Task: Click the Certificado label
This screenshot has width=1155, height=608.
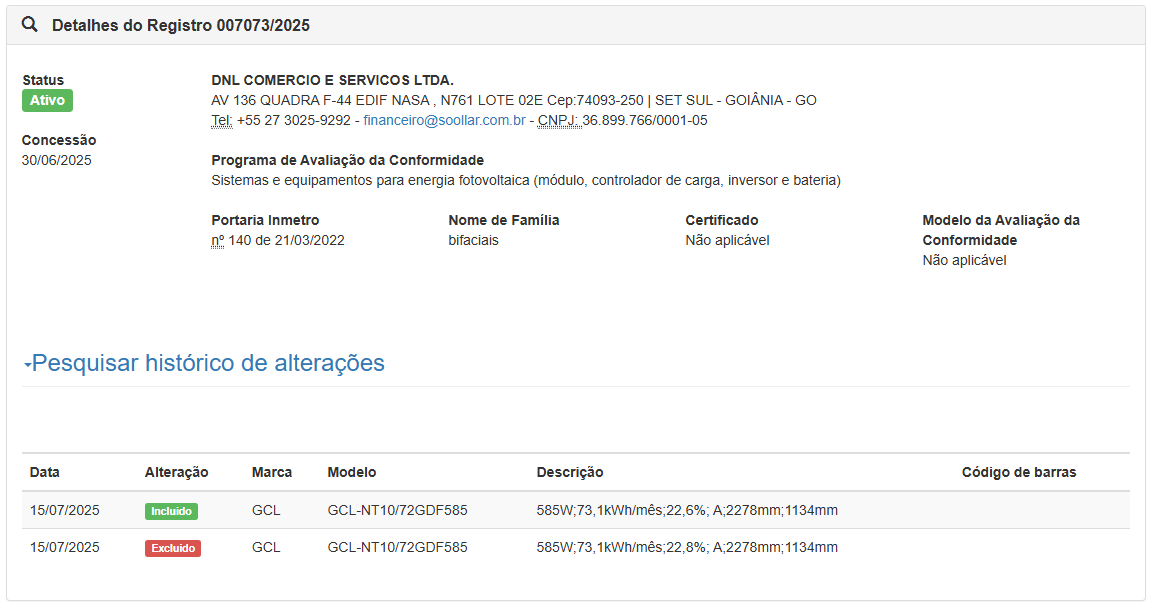Action: click(722, 220)
